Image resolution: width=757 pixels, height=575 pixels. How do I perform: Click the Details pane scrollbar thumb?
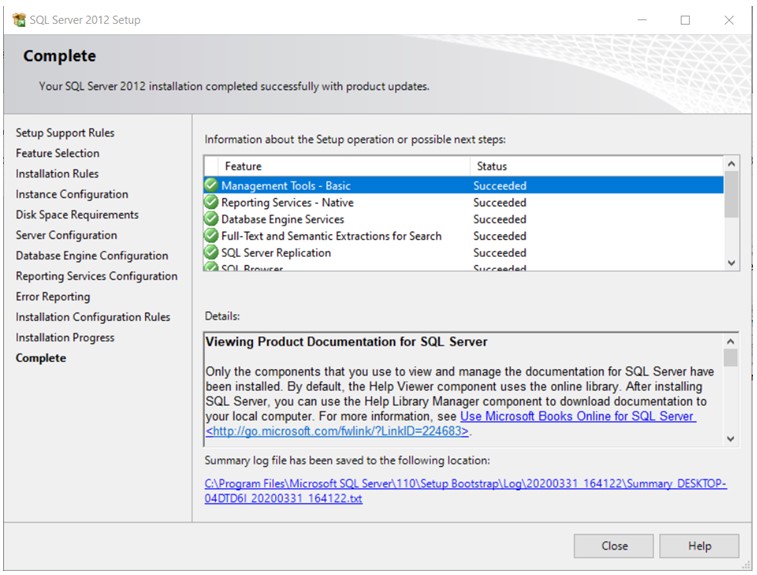pos(730,358)
